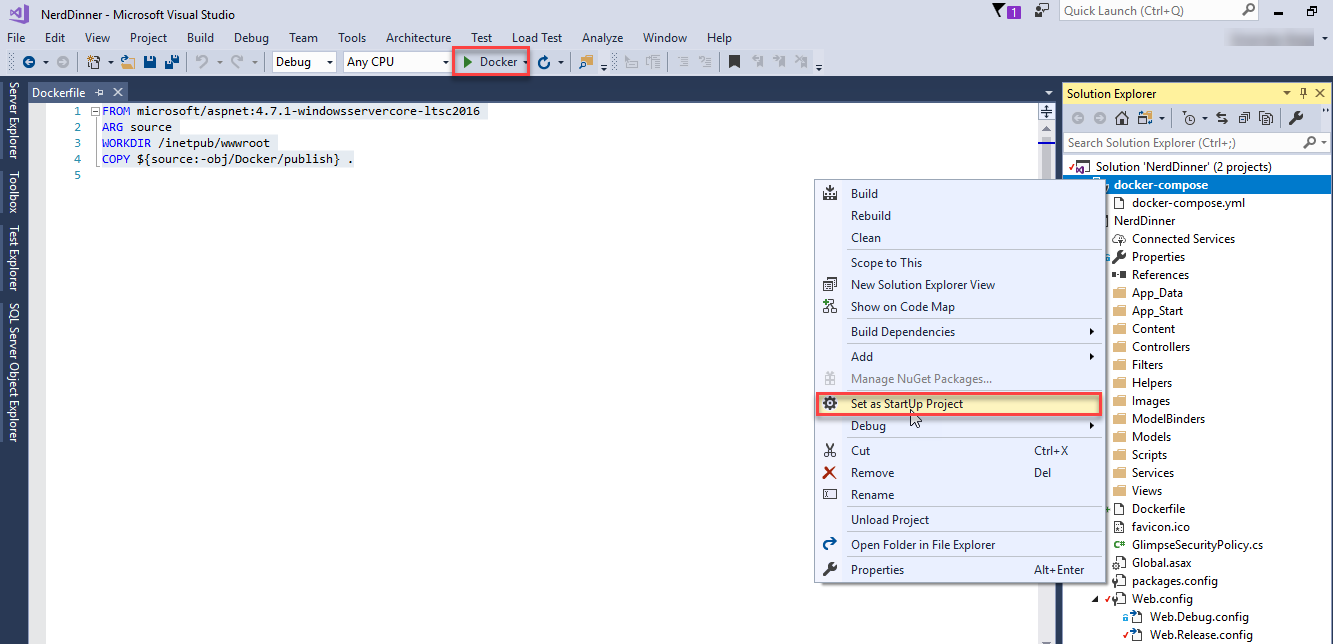Screen dimensions: 1333x644
Task: Click the Navigate Backward arrow in toolbar
Action: click(x=29, y=62)
